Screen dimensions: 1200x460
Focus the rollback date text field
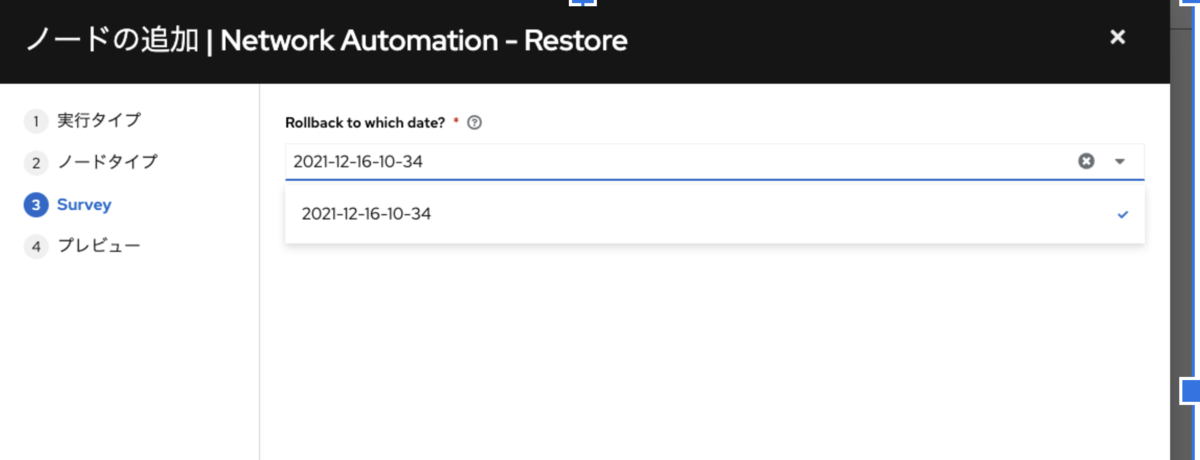coord(678,161)
